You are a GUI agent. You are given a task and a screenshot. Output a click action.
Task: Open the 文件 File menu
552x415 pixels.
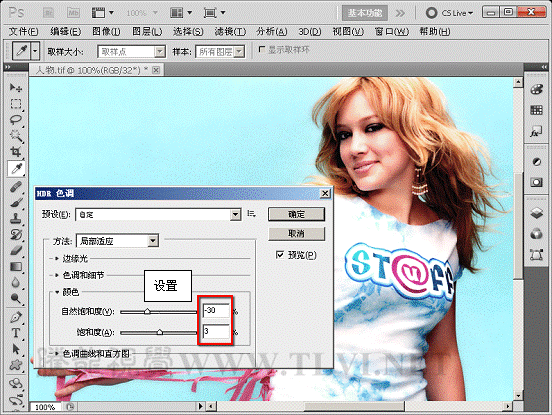pyautogui.click(x=23, y=32)
